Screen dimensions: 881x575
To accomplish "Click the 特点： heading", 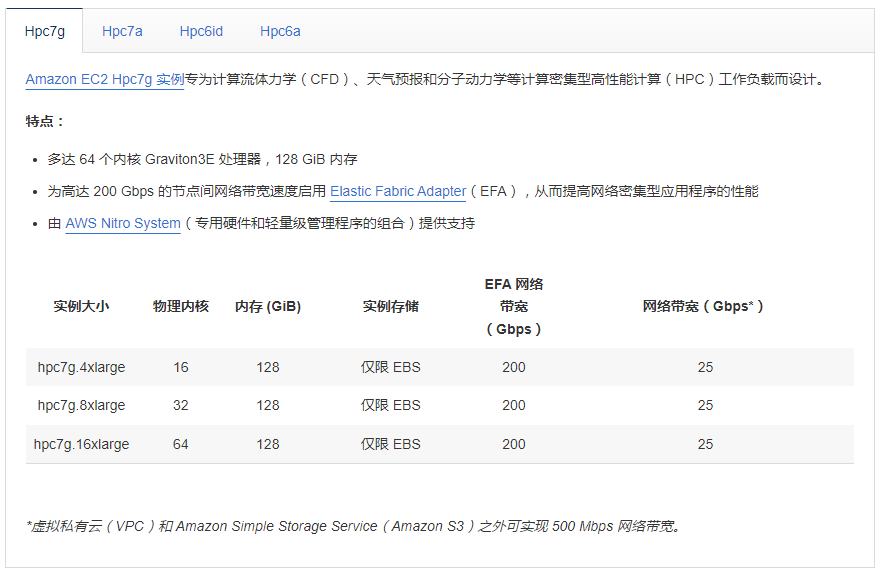I will (x=45, y=121).
